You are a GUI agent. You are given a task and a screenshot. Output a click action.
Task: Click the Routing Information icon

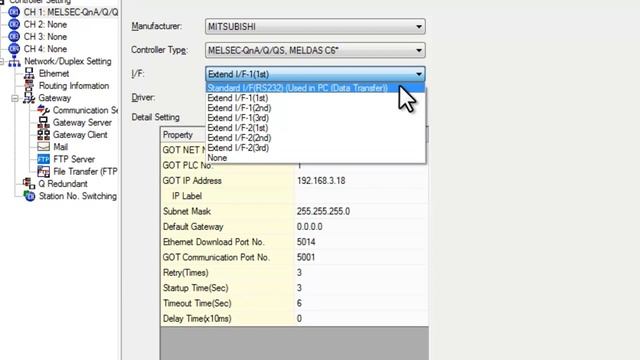pyautogui.click(x=29, y=86)
